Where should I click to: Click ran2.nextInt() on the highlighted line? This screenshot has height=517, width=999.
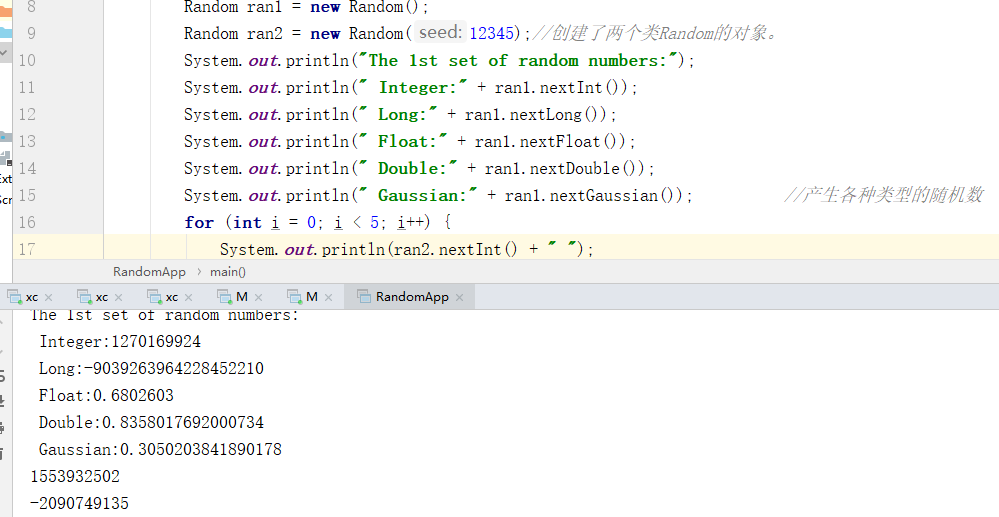[x=456, y=249]
